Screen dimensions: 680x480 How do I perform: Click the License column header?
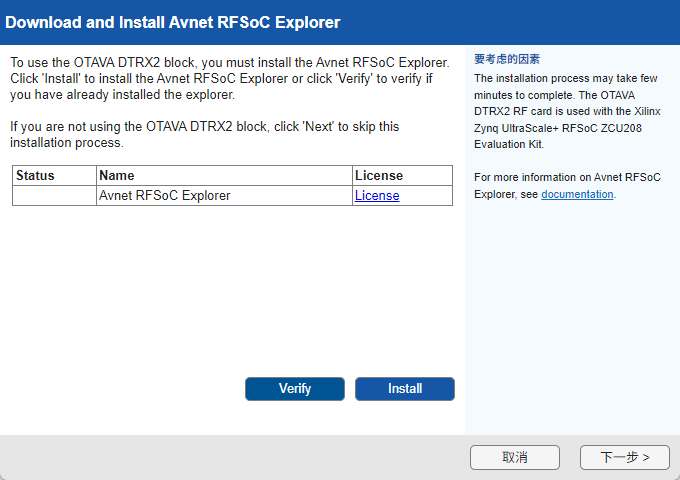379,176
